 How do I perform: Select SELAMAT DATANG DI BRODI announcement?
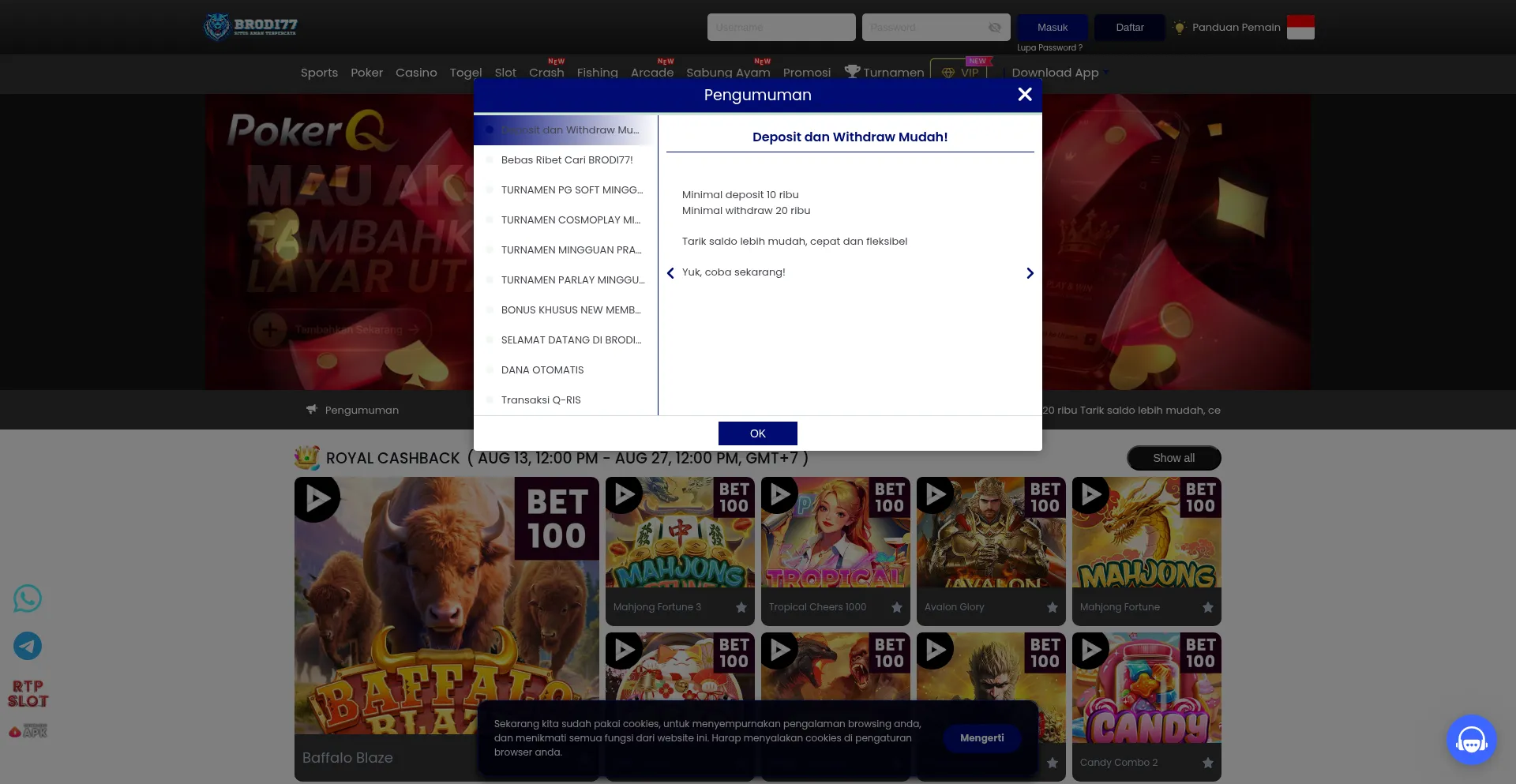[565, 340]
